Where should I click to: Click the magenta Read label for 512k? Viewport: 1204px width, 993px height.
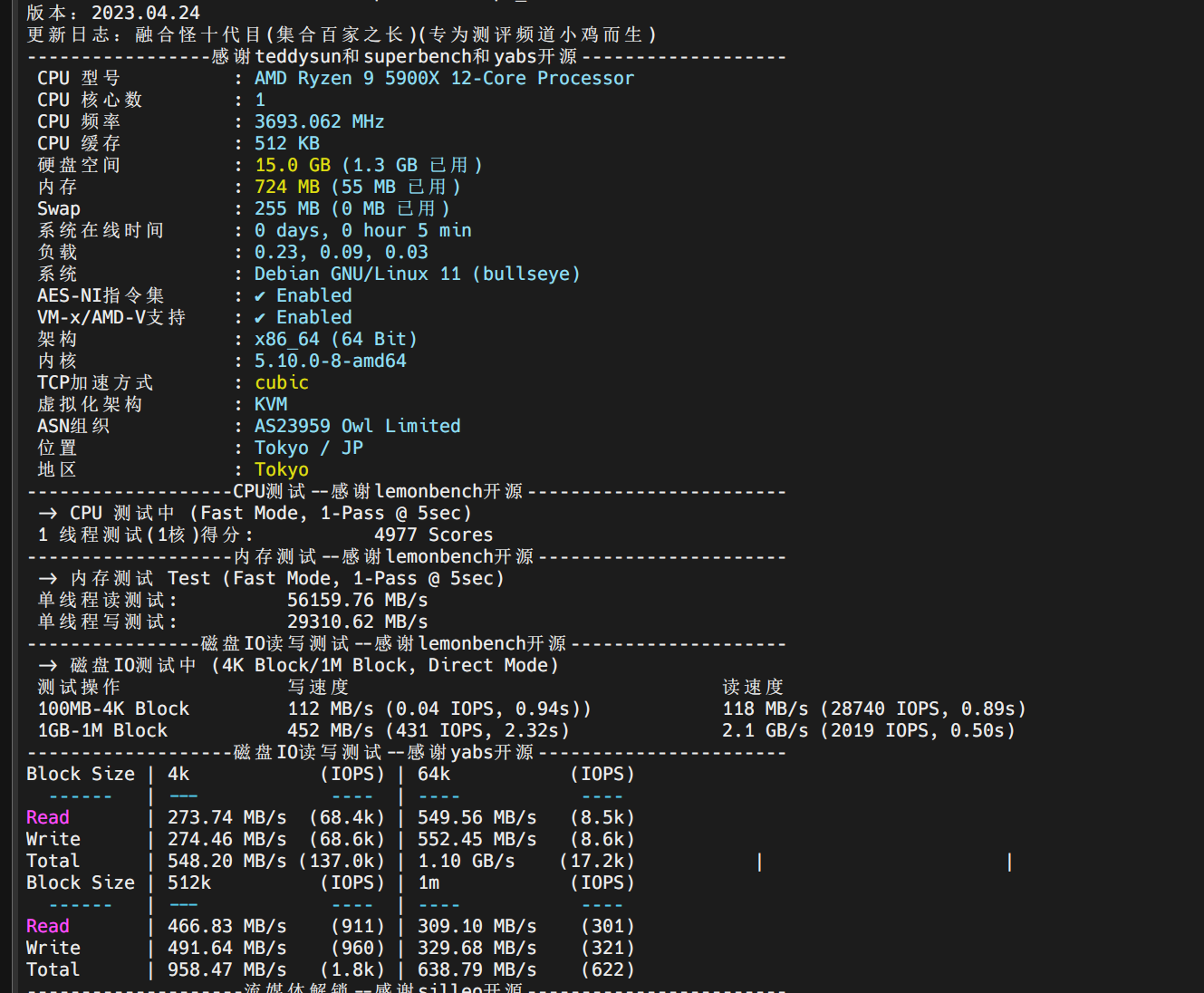(x=48, y=926)
